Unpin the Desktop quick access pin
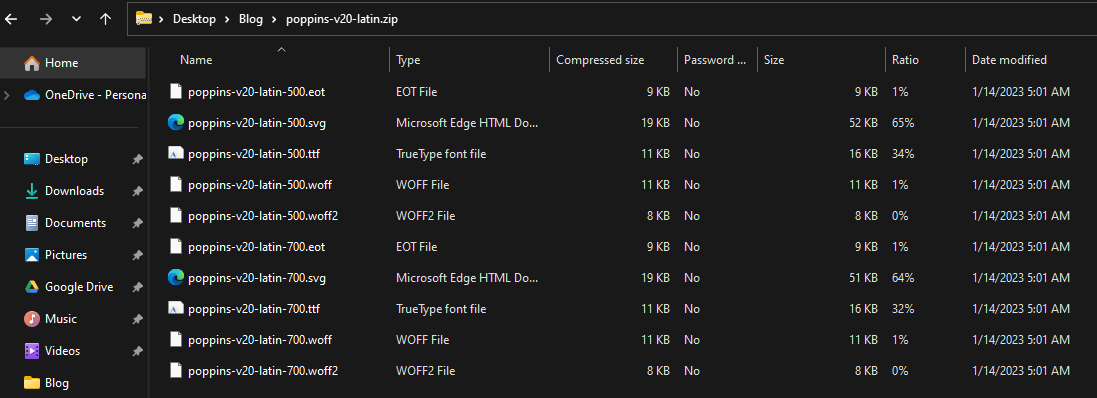1097x398 pixels. [137, 159]
